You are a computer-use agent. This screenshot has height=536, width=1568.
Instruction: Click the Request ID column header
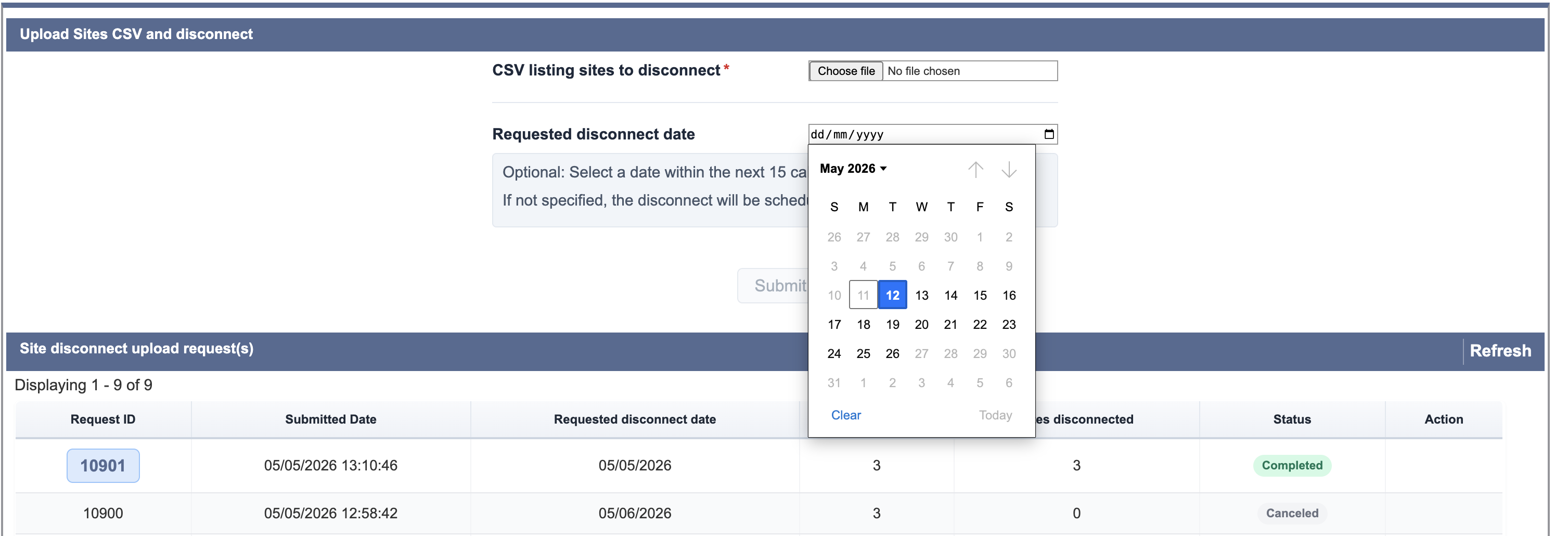tap(103, 419)
